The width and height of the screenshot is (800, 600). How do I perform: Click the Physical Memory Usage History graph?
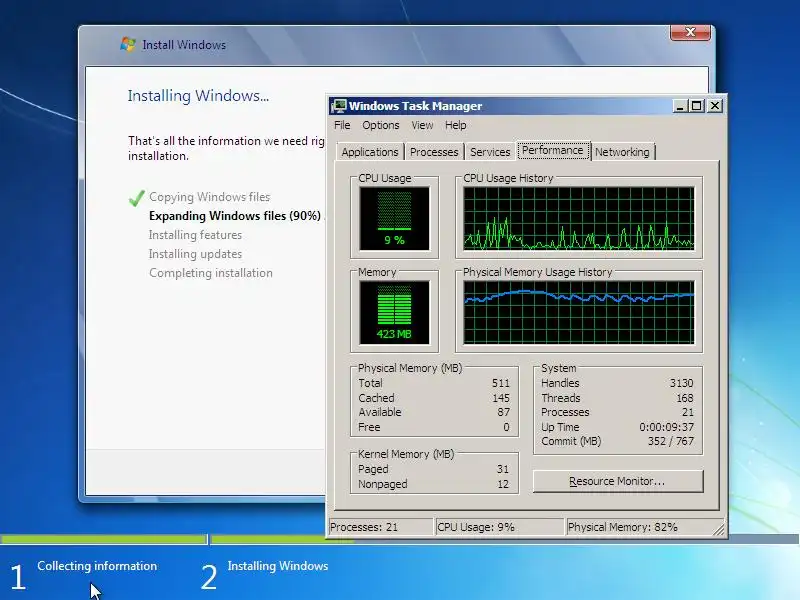click(x=579, y=313)
